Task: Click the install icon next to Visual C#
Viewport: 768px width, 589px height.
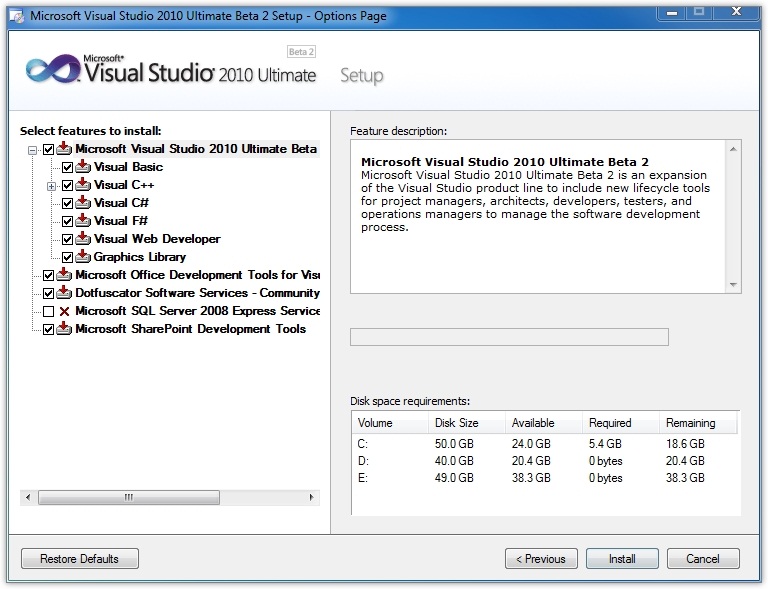Action: [x=83, y=203]
